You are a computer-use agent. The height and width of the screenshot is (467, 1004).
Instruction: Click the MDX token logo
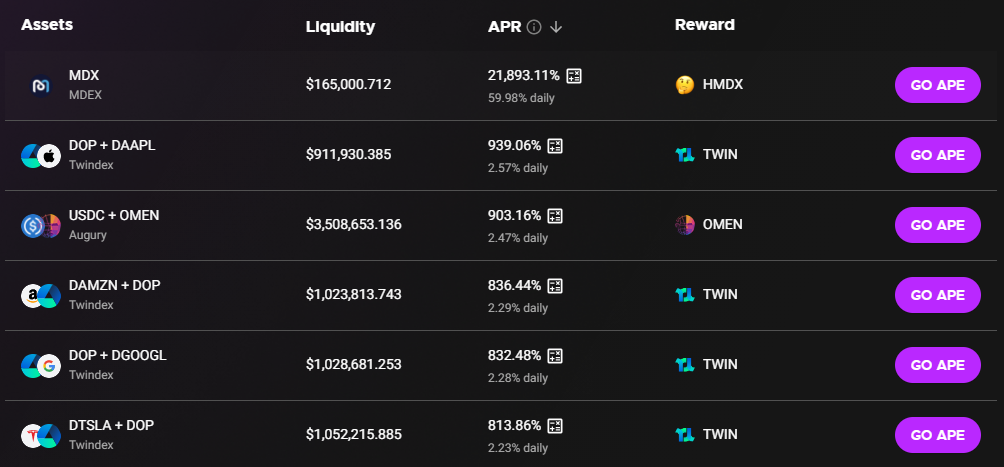41,85
